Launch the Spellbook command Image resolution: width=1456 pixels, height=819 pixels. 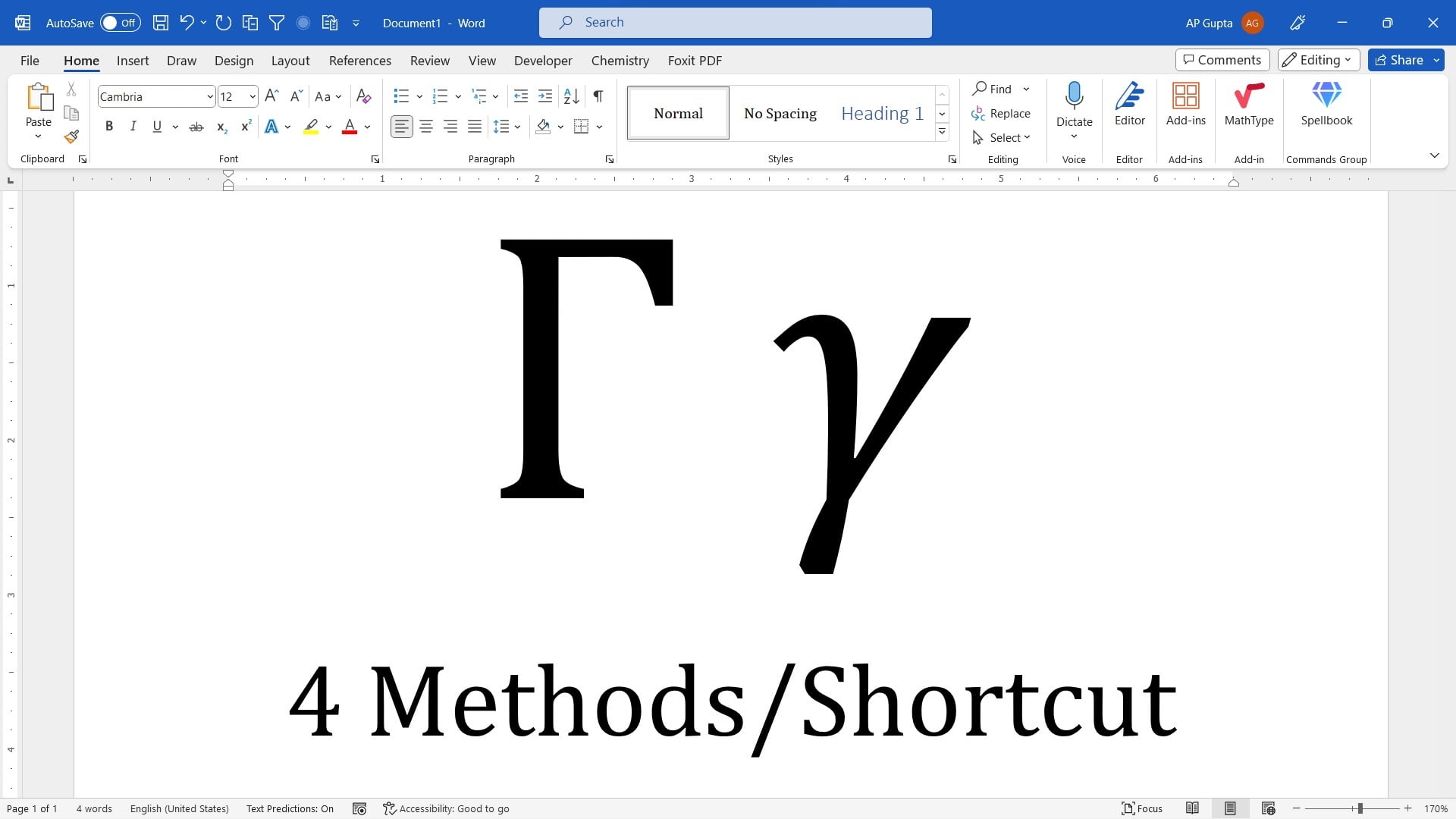pos(1326,105)
